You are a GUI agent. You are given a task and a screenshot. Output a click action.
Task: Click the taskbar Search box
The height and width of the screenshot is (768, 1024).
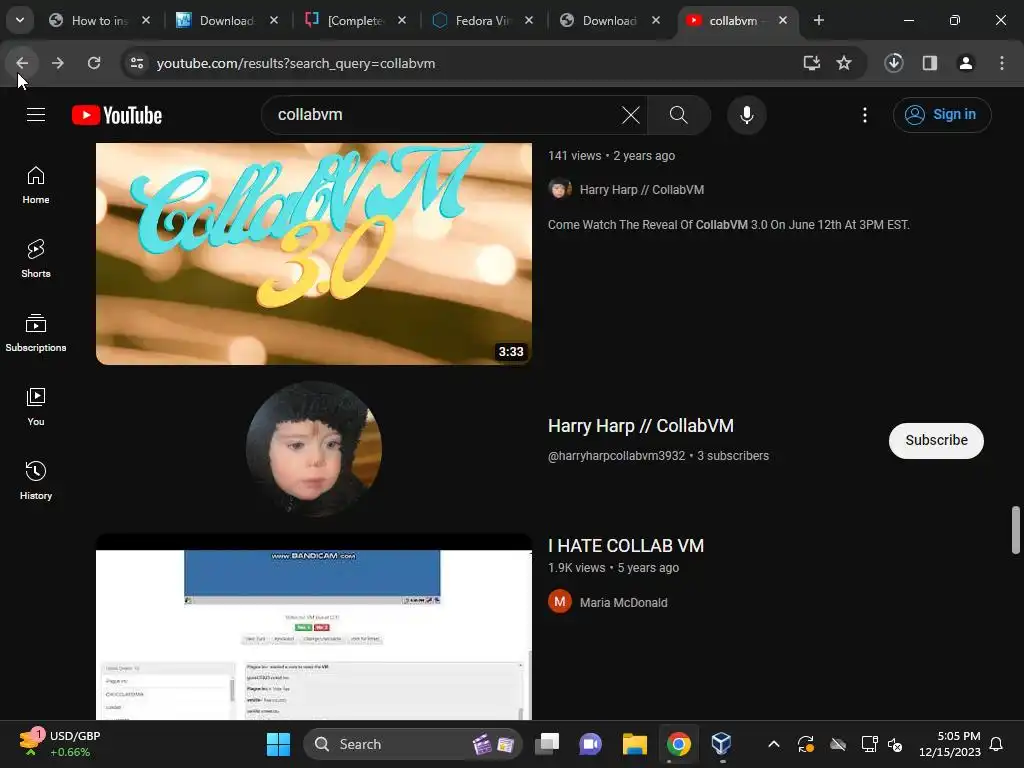[413, 744]
